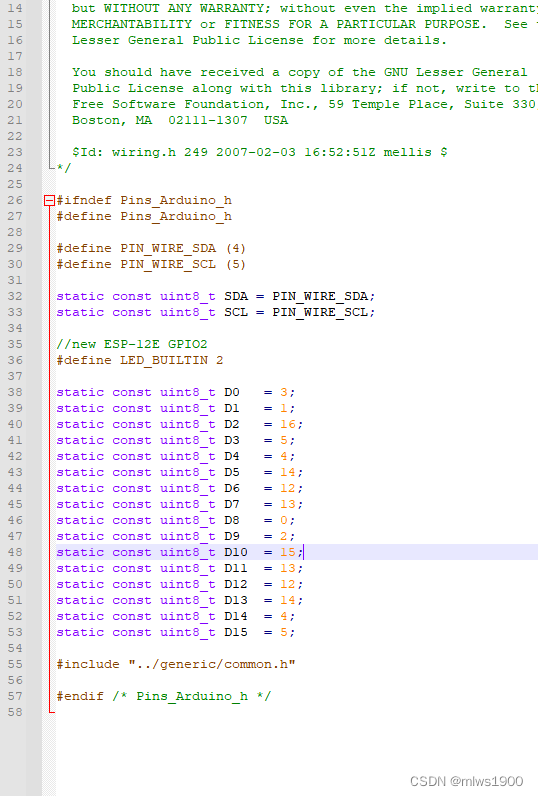Click the comment end '*/' on line 24
The image size is (538, 796).
[x=64, y=168]
